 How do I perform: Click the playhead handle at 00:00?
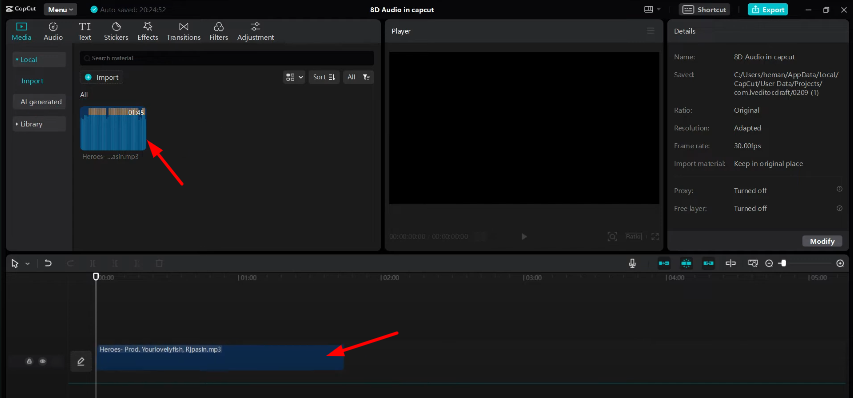(x=96, y=277)
